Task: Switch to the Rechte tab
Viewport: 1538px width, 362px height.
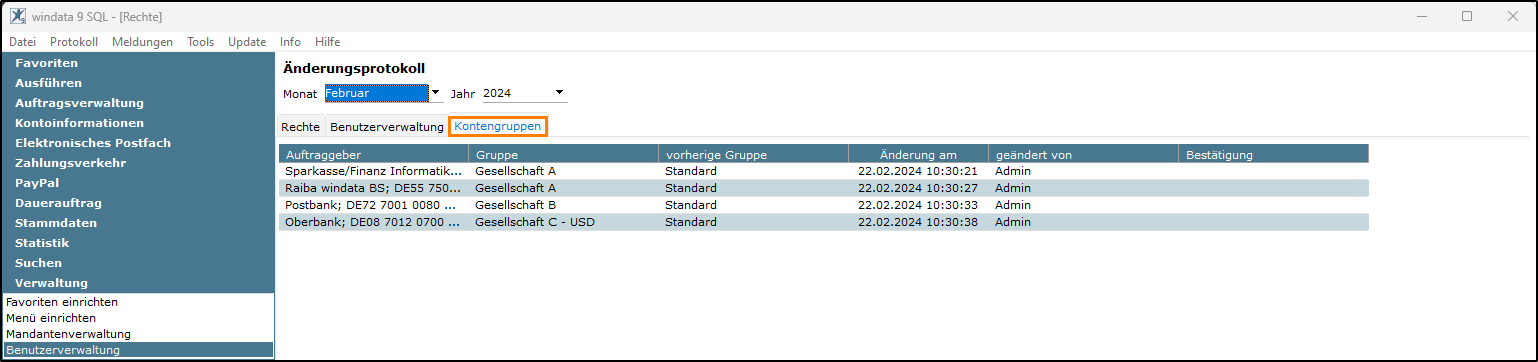Action: pos(301,127)
